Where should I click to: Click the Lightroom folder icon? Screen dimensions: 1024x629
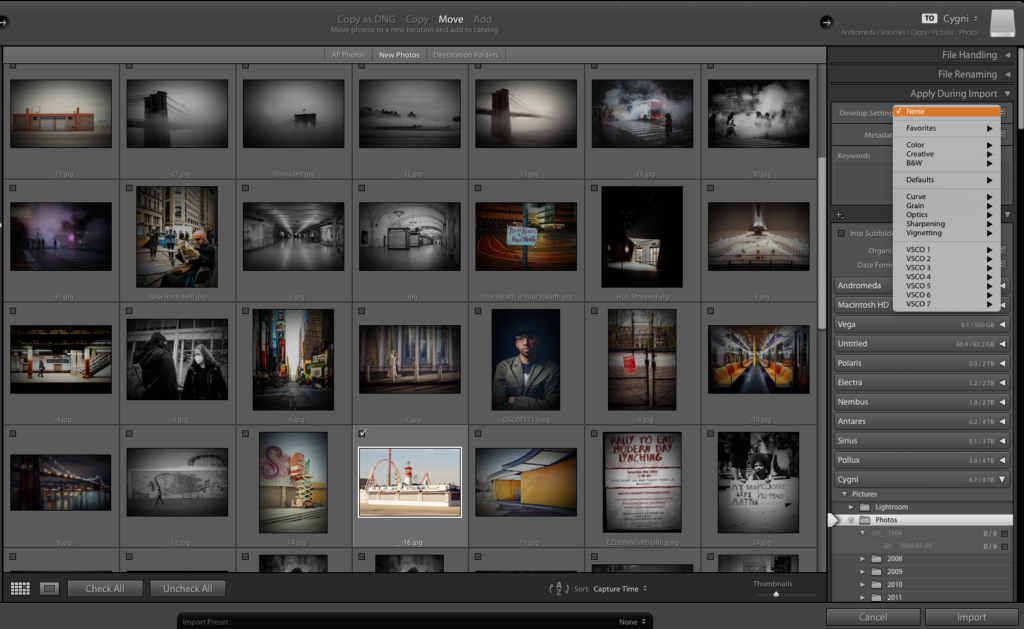865,507
